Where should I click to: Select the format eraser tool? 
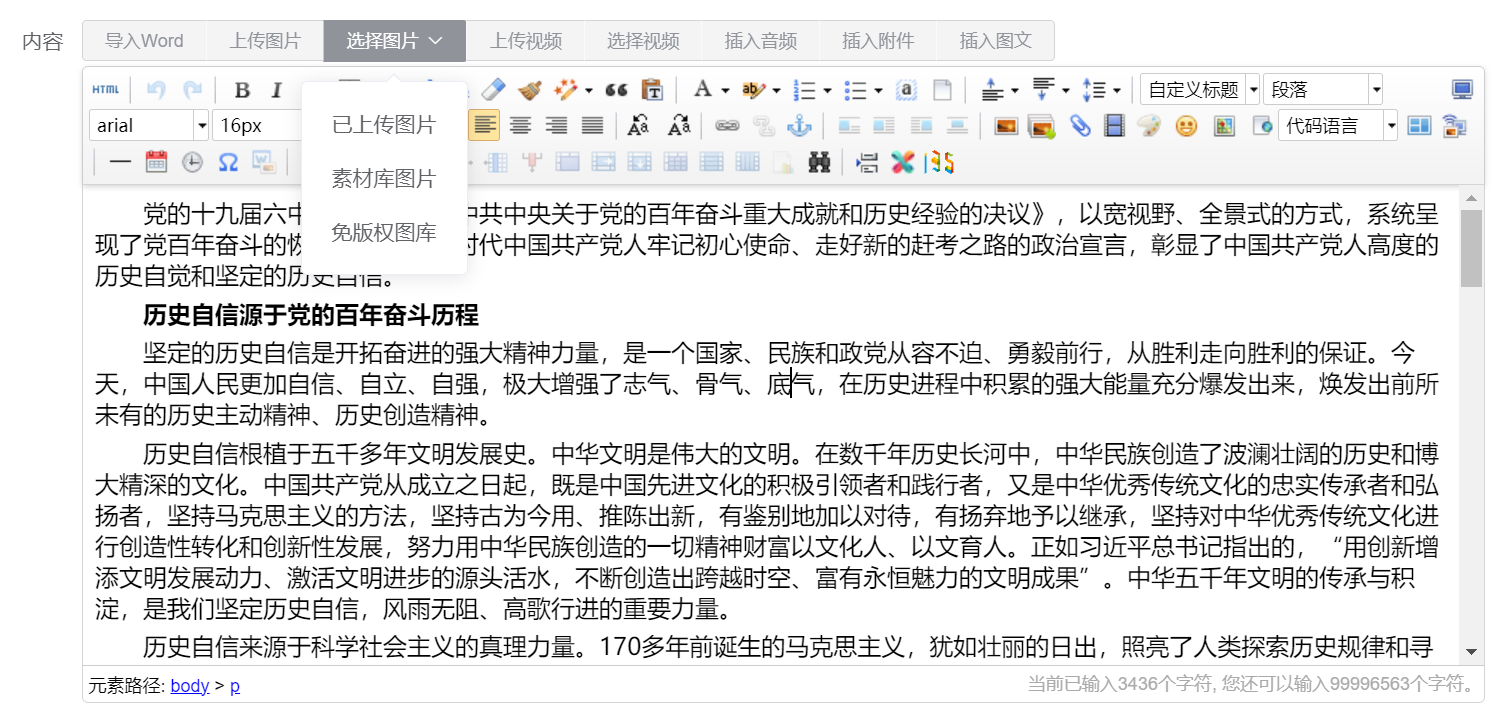[493, 88]
